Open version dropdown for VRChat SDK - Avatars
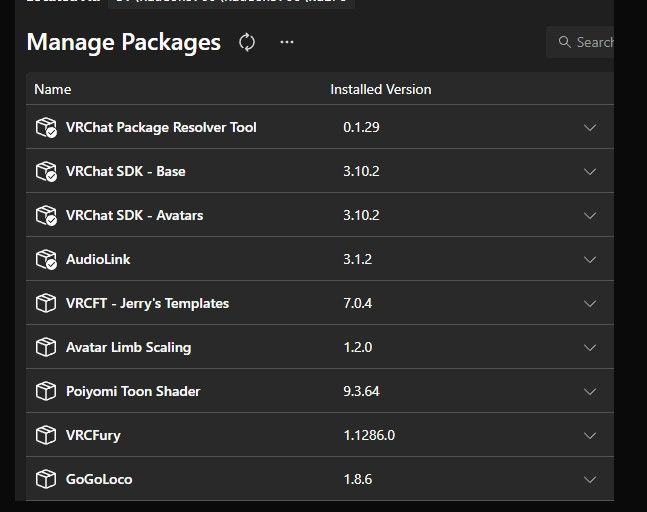647x512 pixels. (590, 215)
